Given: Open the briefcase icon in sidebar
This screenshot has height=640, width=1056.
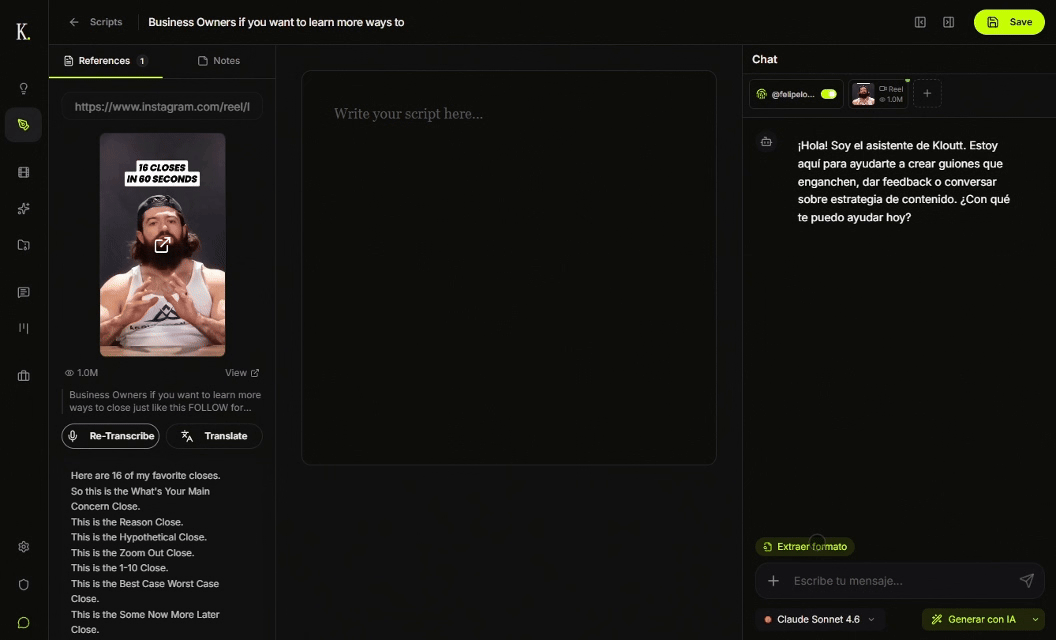Looking at the screenshot, I should coord(24,376).
